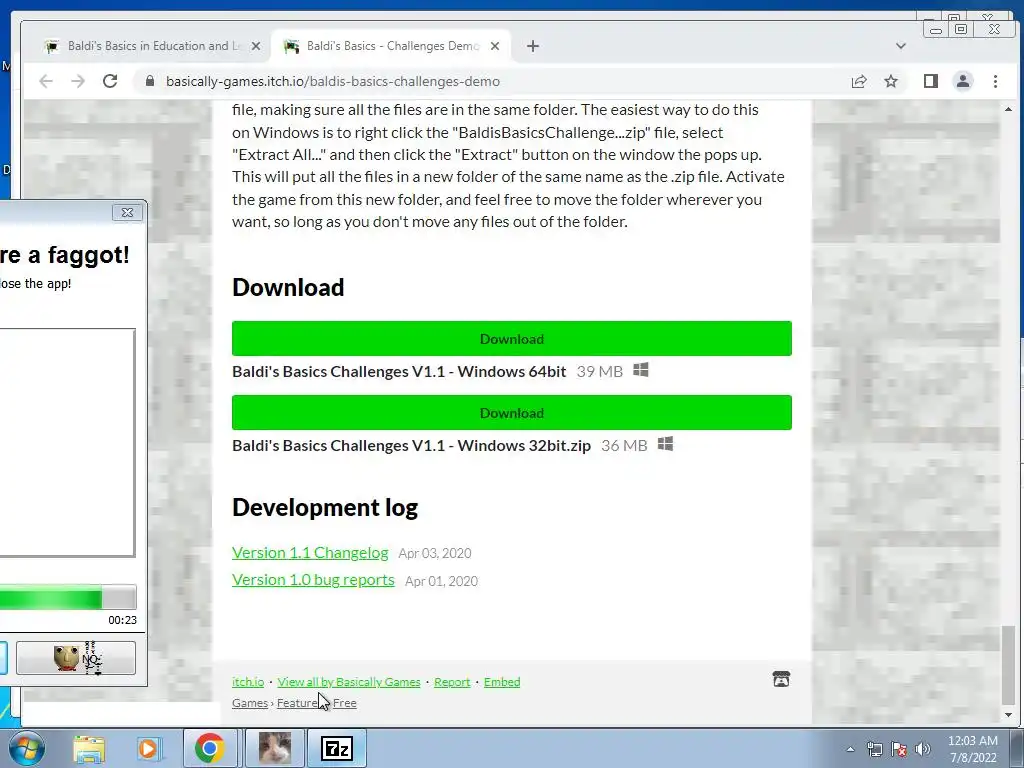This screenshot has width=1024, height=768.
Task: Click the Development log heading
Action: pyautogui.click(x=325, y=507)
